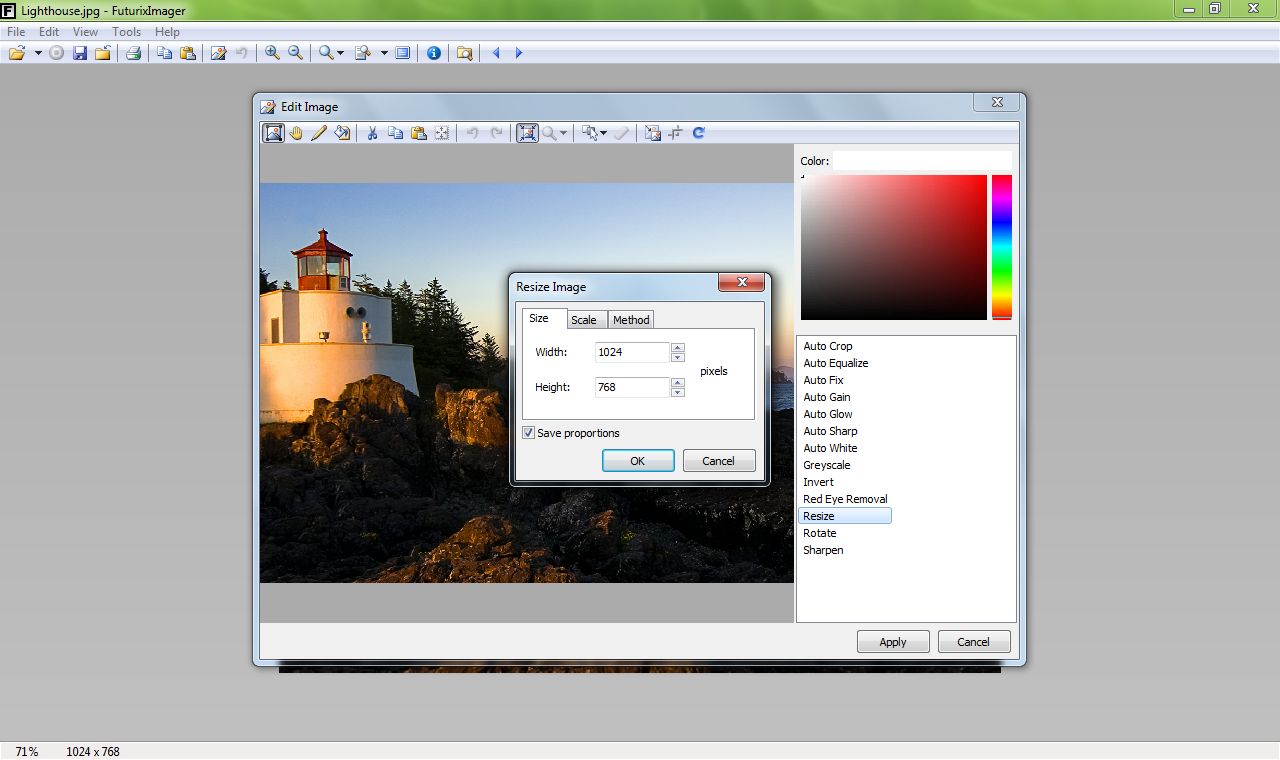Click the Save floppy disk icon
The image size is (1280, 760).
80,53
